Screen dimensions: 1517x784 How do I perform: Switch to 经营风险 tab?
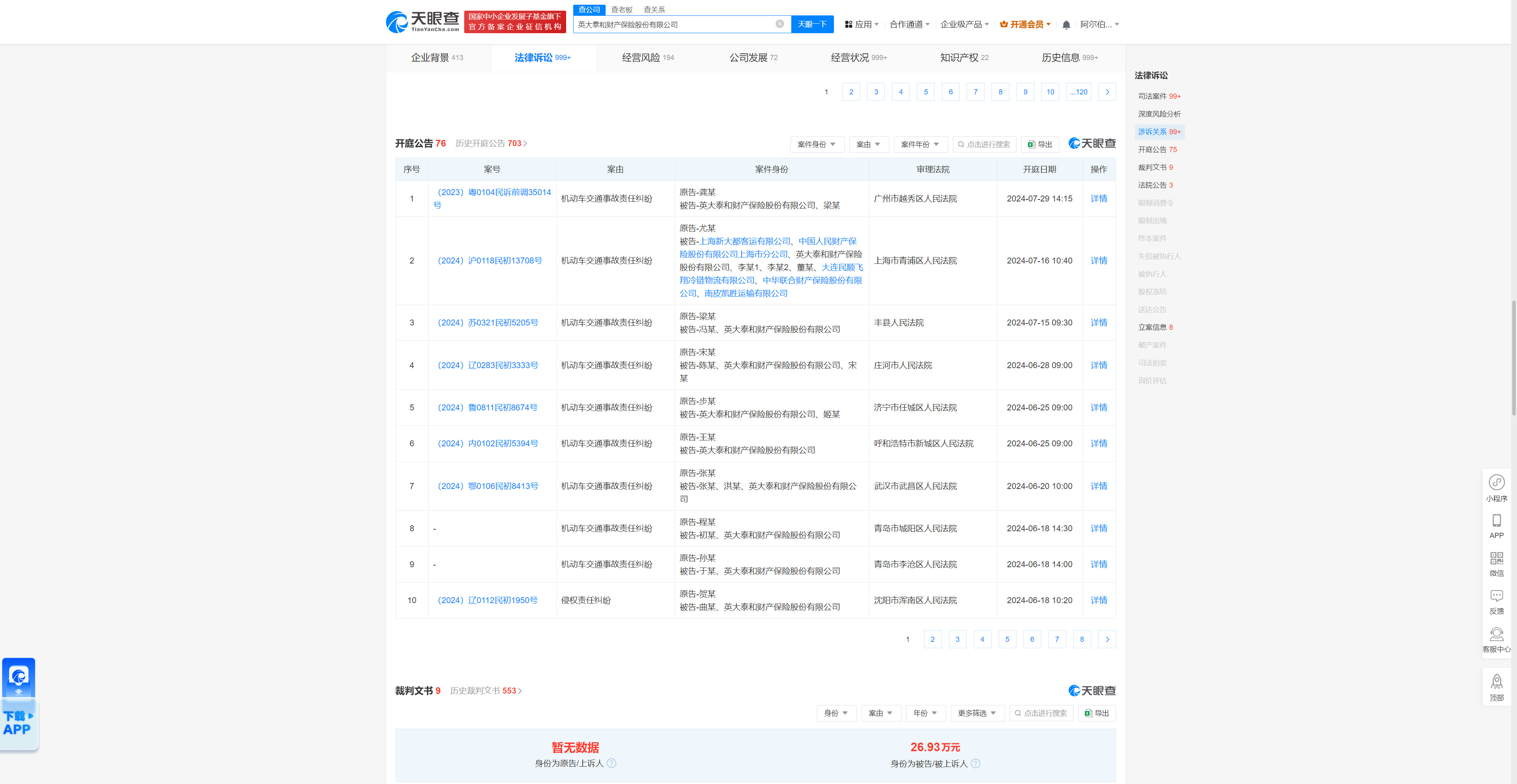pyautogui.click(x=648, y=57)
